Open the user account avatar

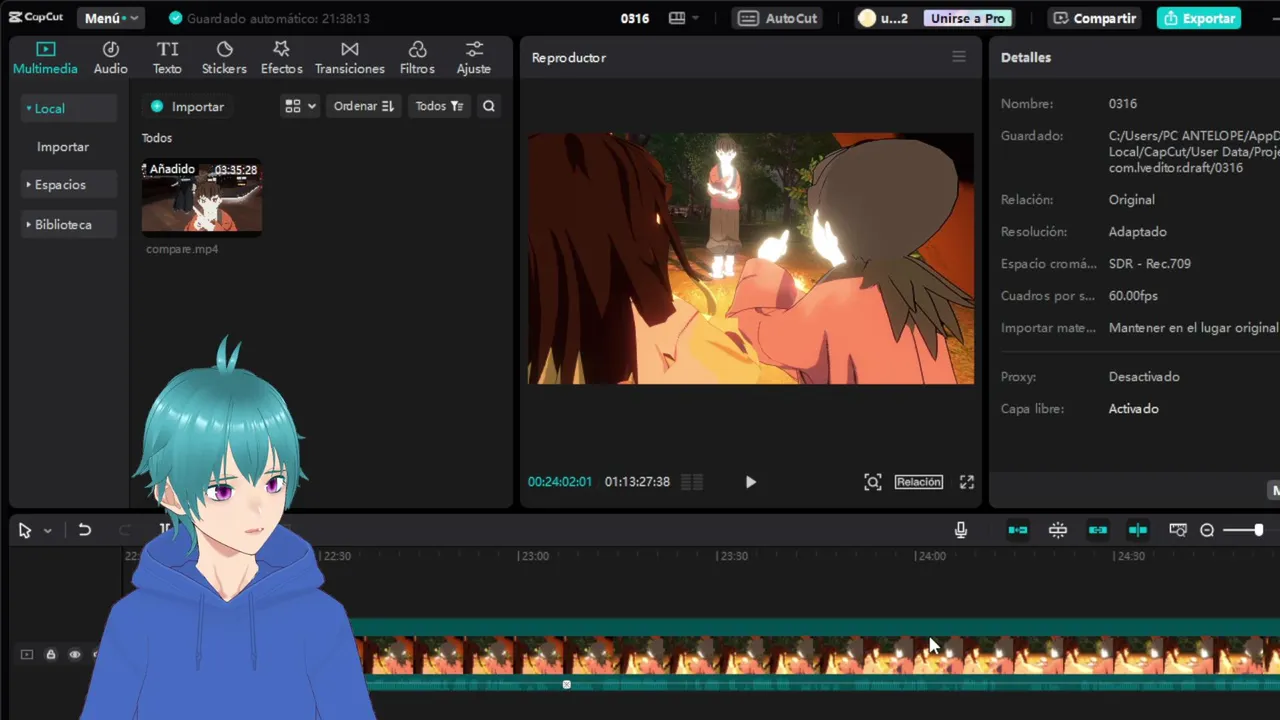pos(867,18)
